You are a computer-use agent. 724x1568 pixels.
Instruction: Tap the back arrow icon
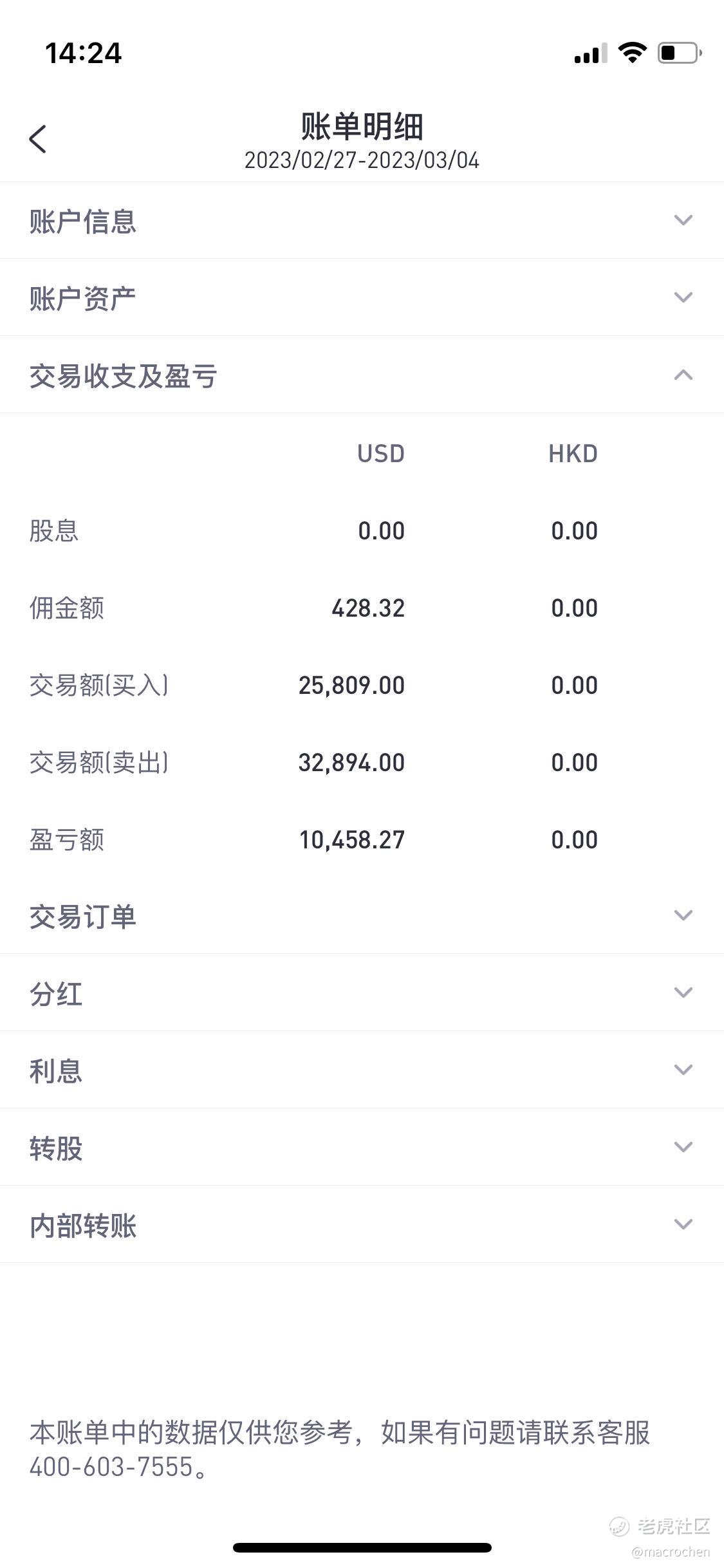tap(38, 138)
